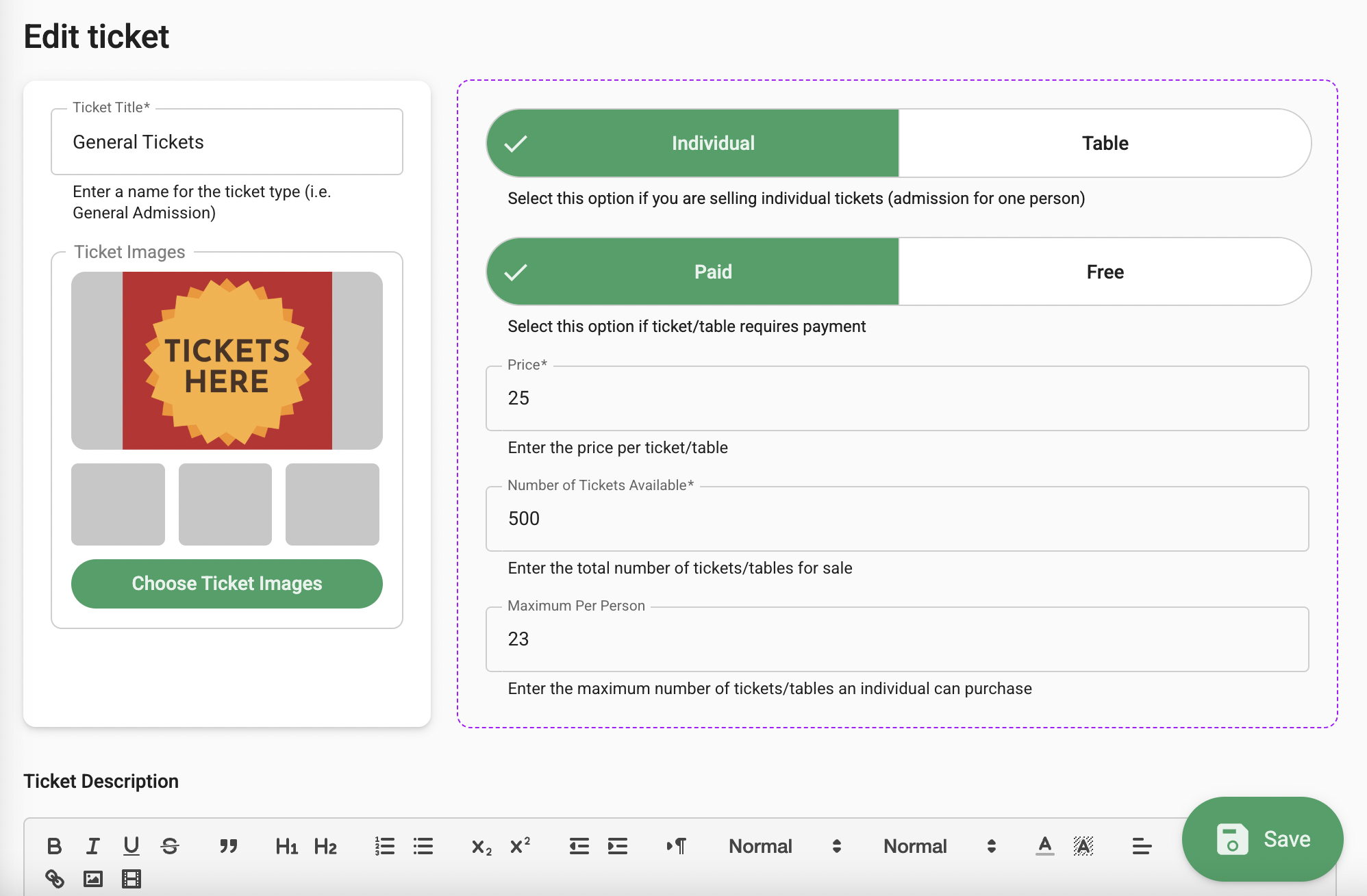
Task: Open the text color picker
Action: (1044, 846)
